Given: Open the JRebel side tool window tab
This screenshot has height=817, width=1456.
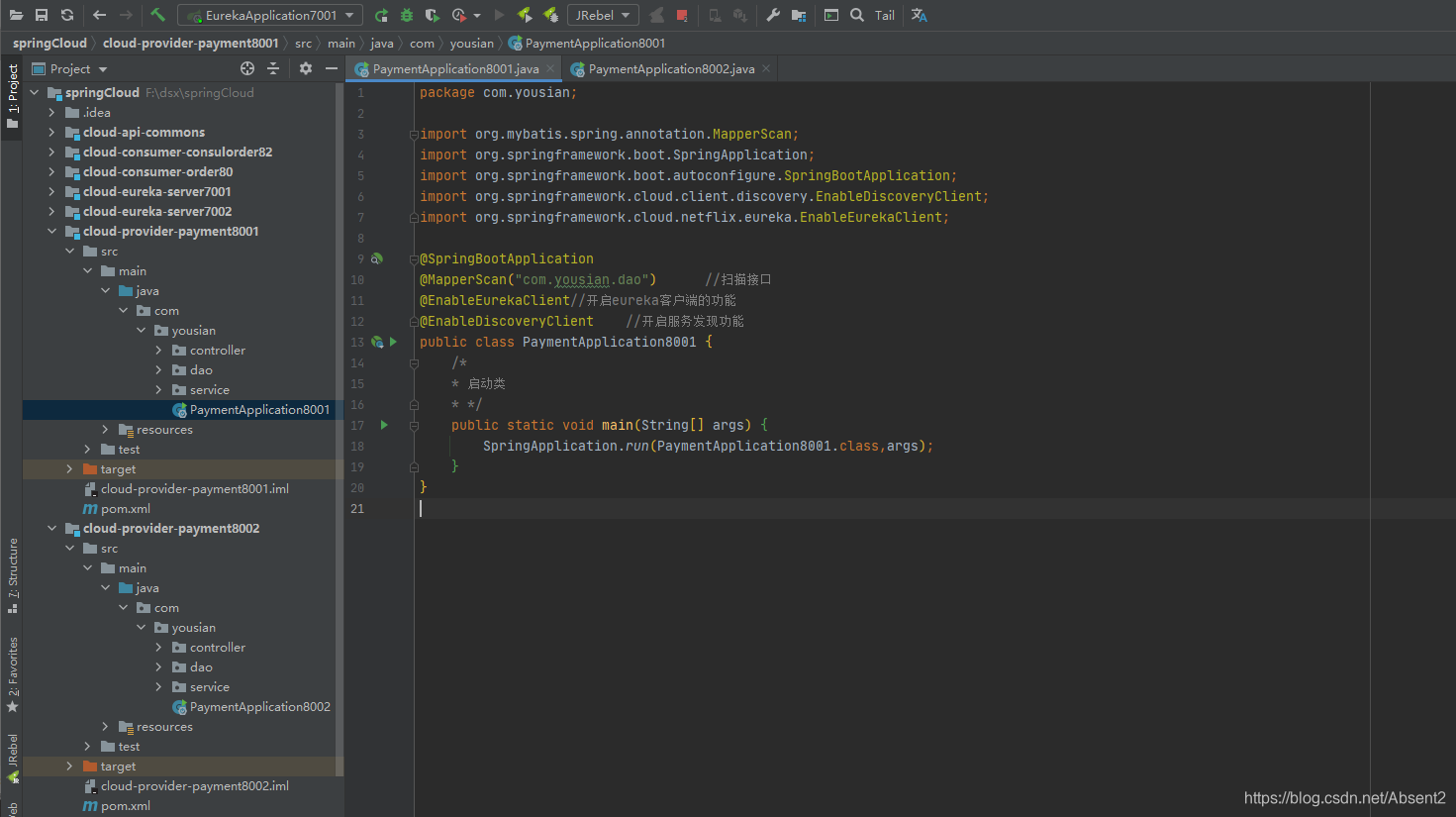Looking at the screenshot, I should [x=12, y=760].
